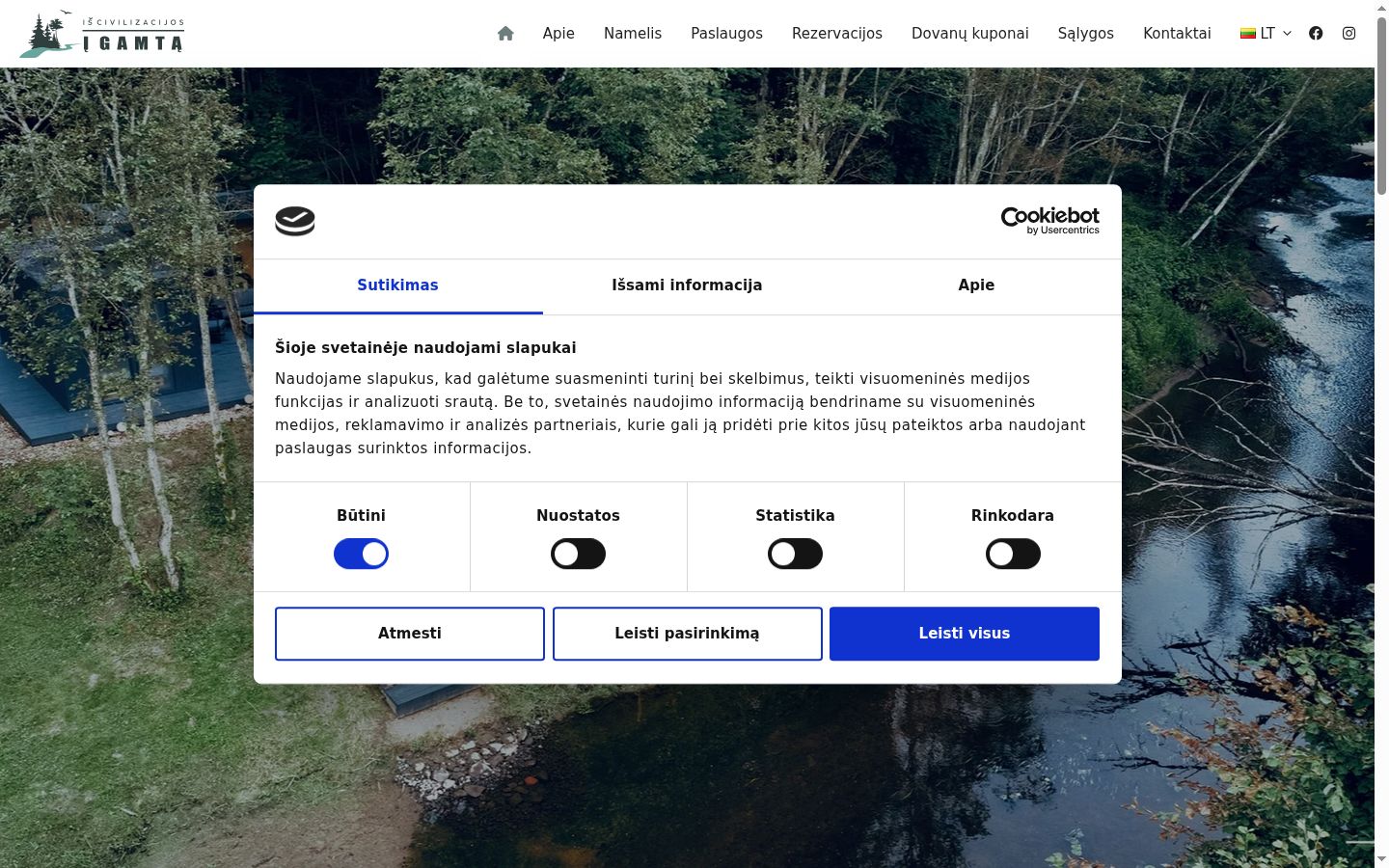Toggle the Būtini cookies switch
This screenshot has height=868, width=1389.
tap(361, 554)
